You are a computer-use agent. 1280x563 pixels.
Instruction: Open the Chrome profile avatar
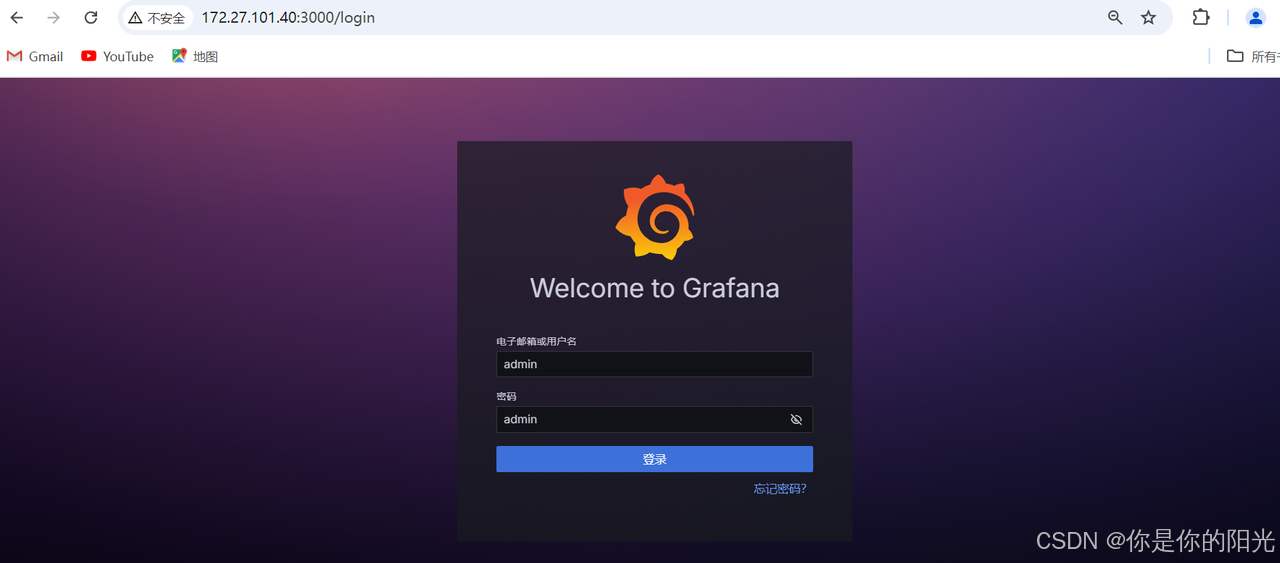[1255, 17]
